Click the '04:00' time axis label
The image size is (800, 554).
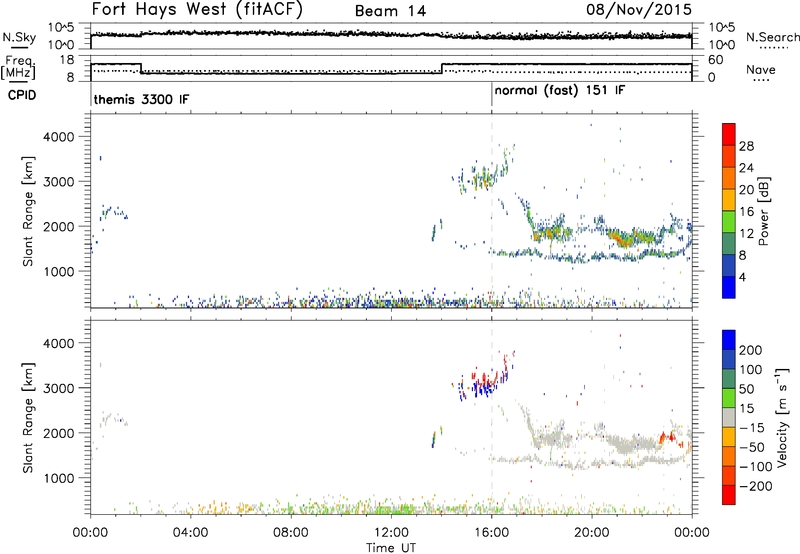coord(191,532)
